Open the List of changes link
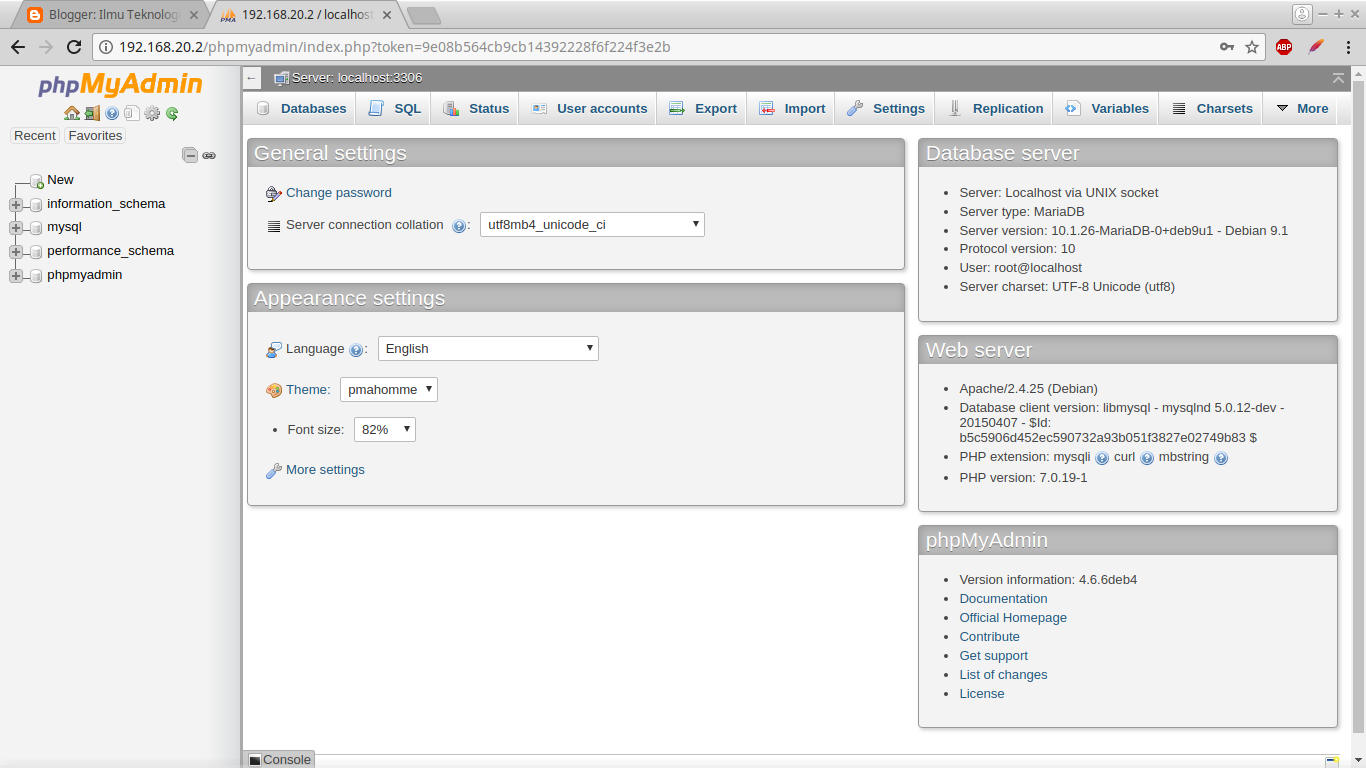This screenshot has height=768, width=1366. click(x=1003, y=675)
